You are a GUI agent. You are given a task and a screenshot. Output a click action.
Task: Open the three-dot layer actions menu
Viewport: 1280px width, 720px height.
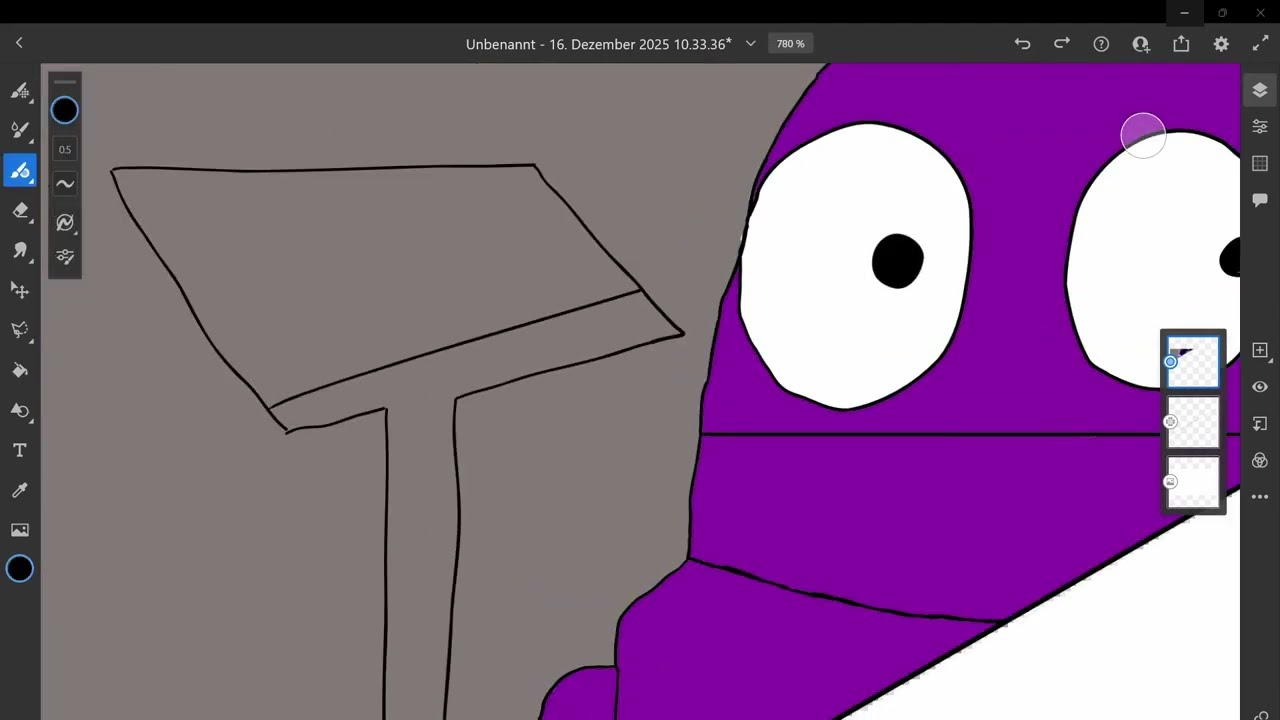[x=1260, y=497]
